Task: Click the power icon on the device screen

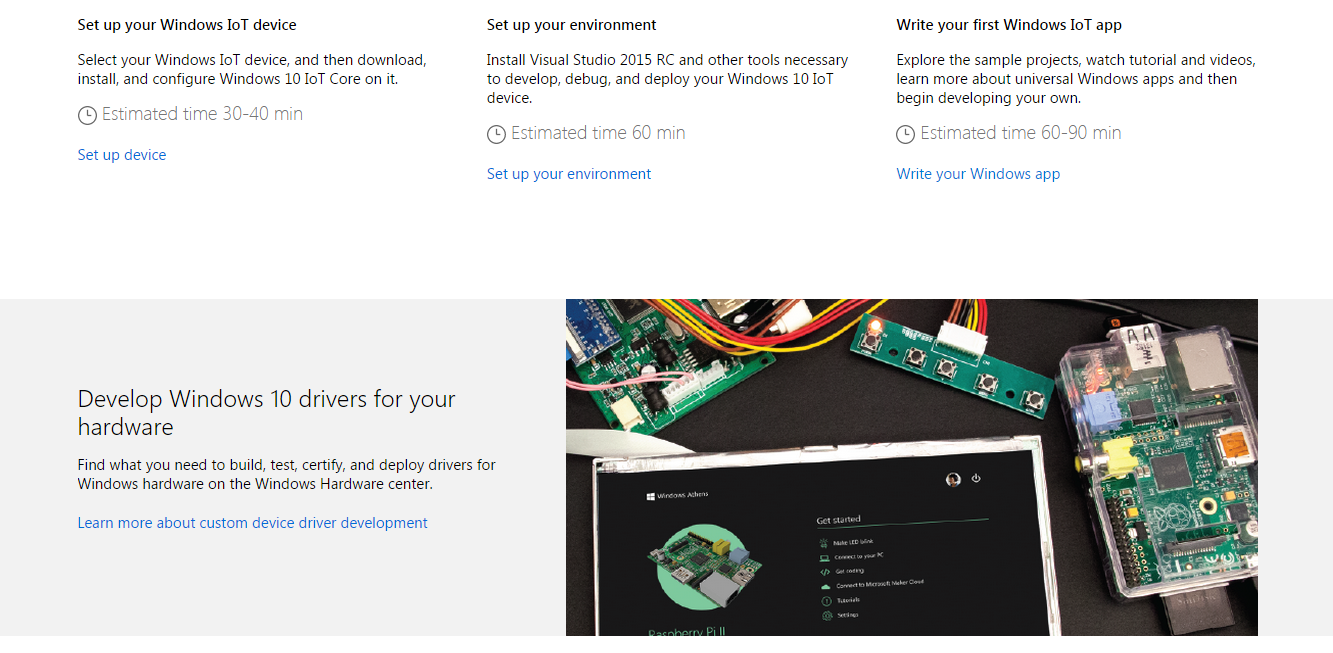Action: click(x=974, y=479)
